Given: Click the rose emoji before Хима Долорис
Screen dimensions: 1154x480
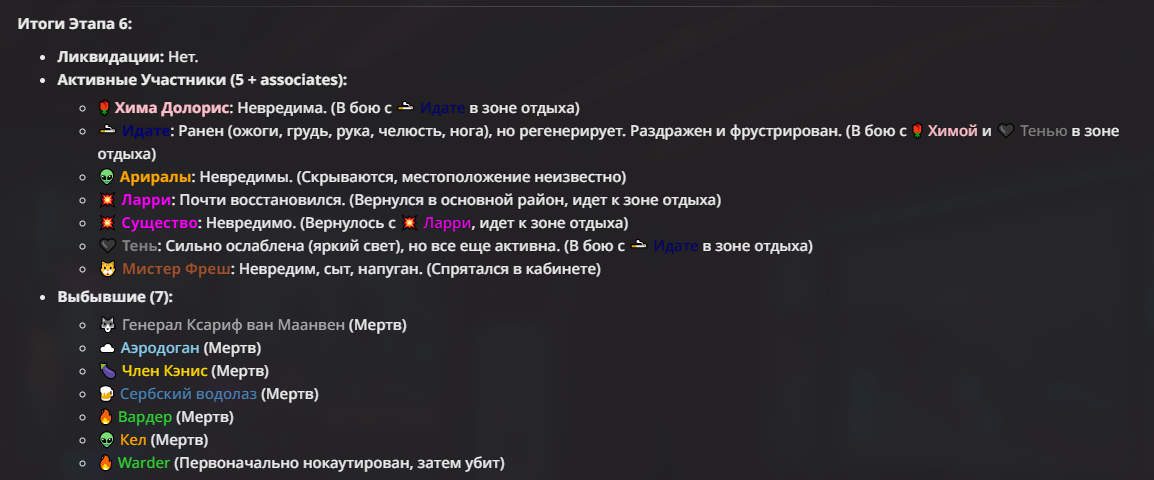Looking at the screenshot, I should 105,108.
